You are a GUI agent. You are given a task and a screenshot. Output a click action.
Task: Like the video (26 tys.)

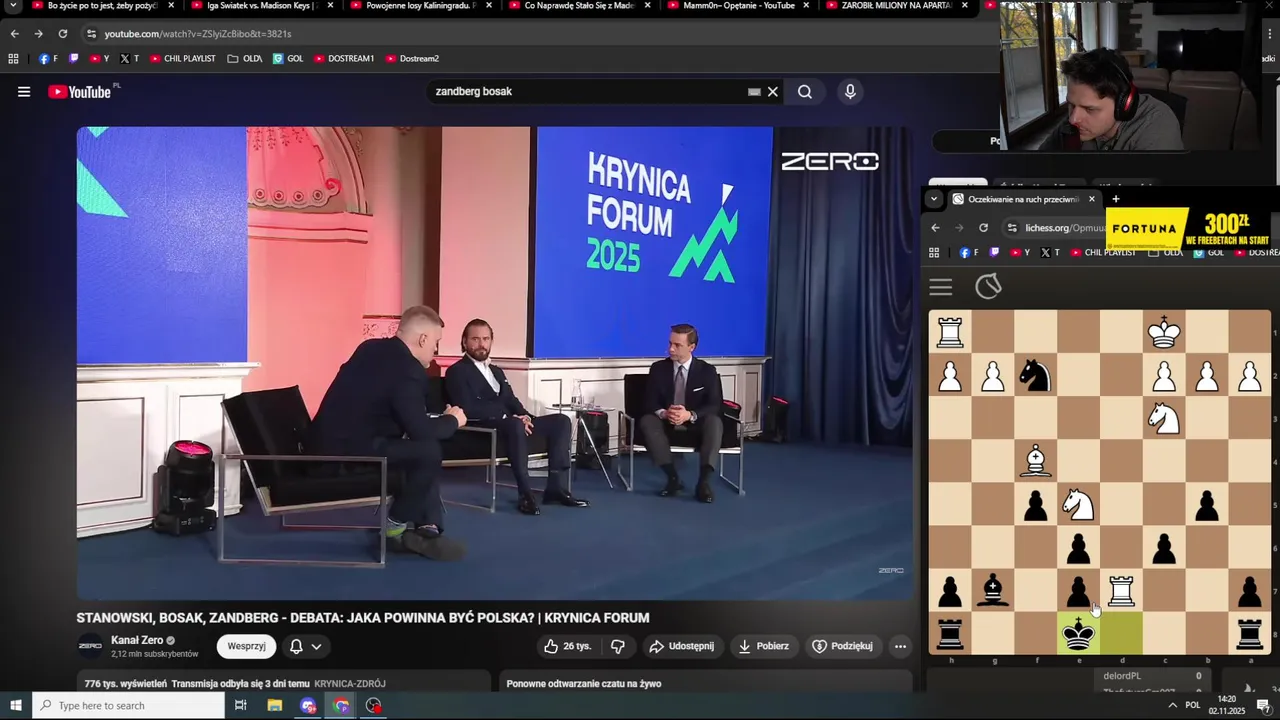click(568, 646)
